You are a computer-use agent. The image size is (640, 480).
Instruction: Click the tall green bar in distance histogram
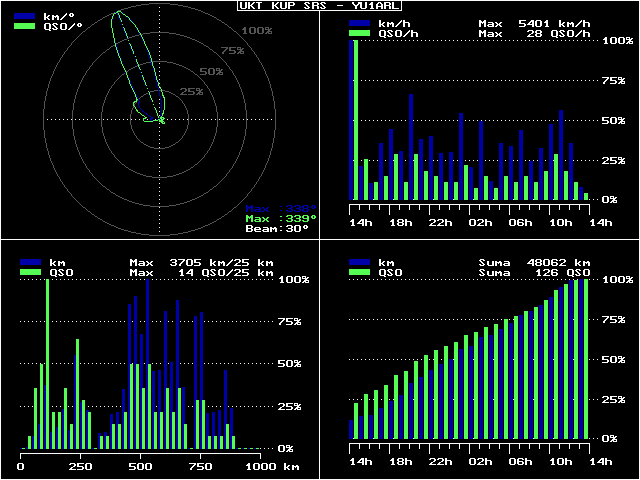pyautogui.click(x=47, y=365)
